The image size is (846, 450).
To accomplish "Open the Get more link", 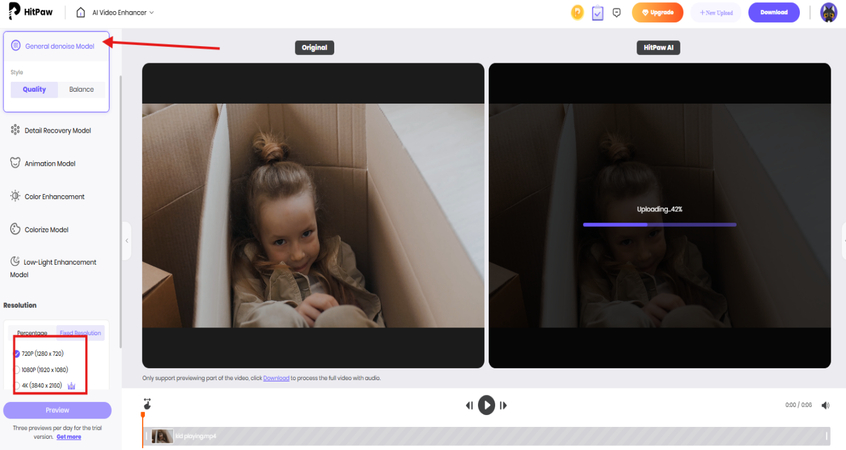I will 69,437.
